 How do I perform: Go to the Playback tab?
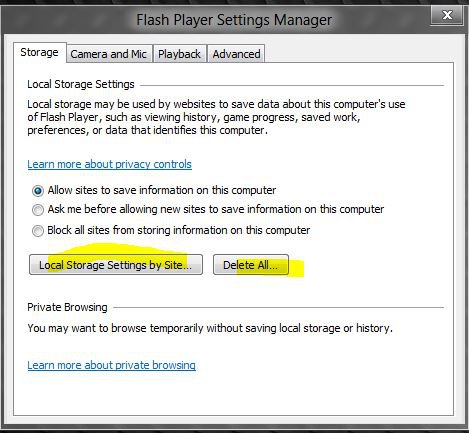(x=179, y=54)
